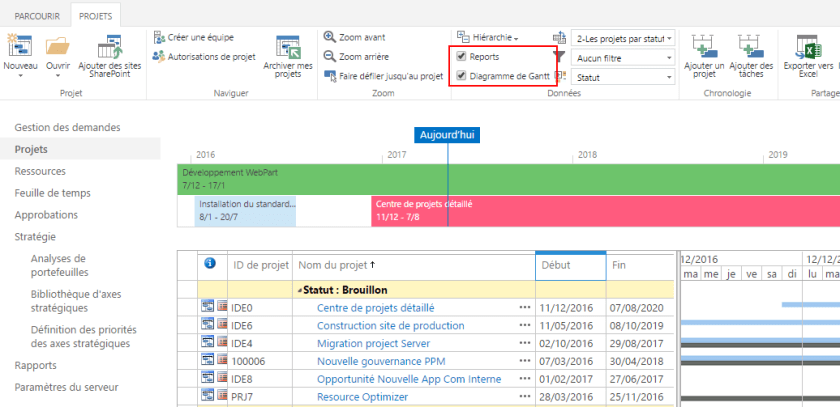Open ellipsis menu for Nouvelle gouvernance PPM
This screenshot has height=407, width=840.
coord(525,361)
